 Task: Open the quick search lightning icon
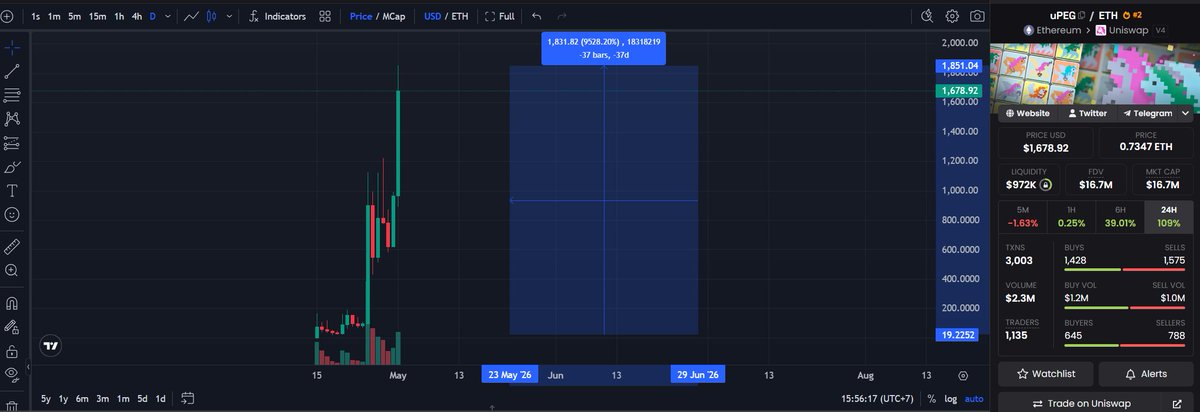927,17
